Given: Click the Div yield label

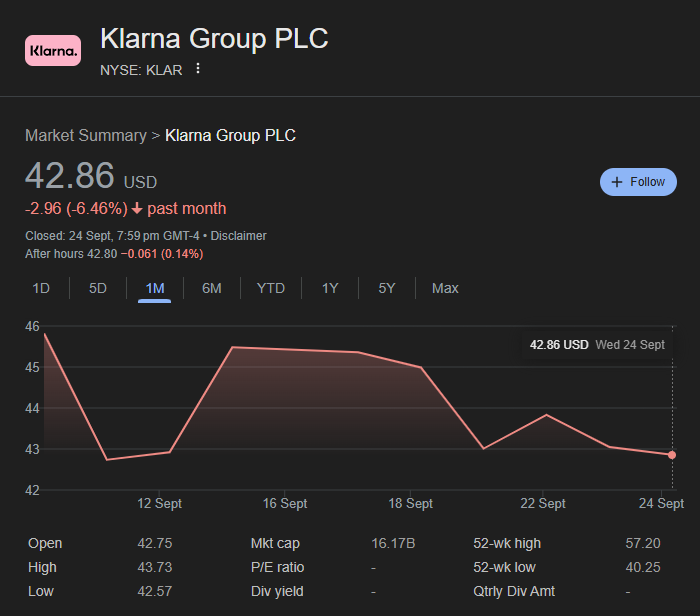Looking at the screenshot, I should click(x=277, y=591).
